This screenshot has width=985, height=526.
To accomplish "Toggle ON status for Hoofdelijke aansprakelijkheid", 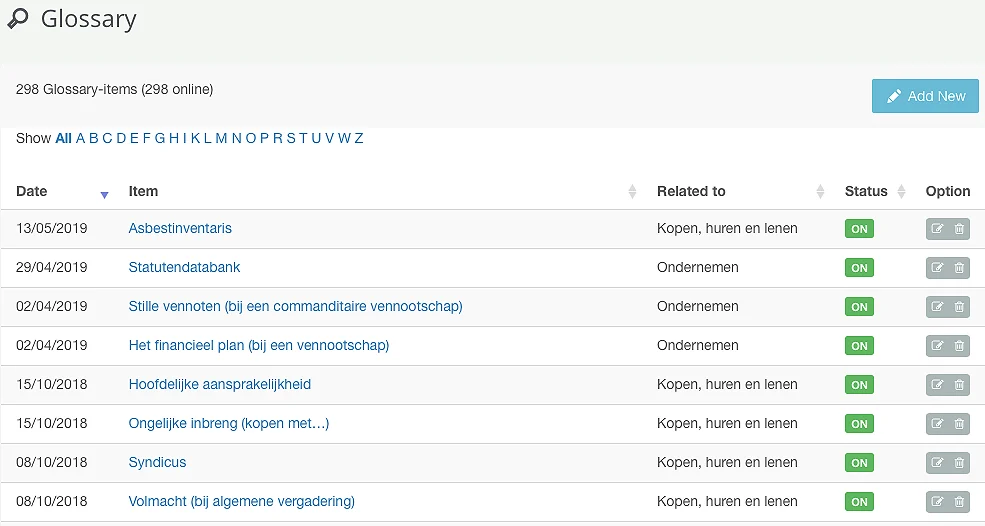I will [x=859, y=385].
